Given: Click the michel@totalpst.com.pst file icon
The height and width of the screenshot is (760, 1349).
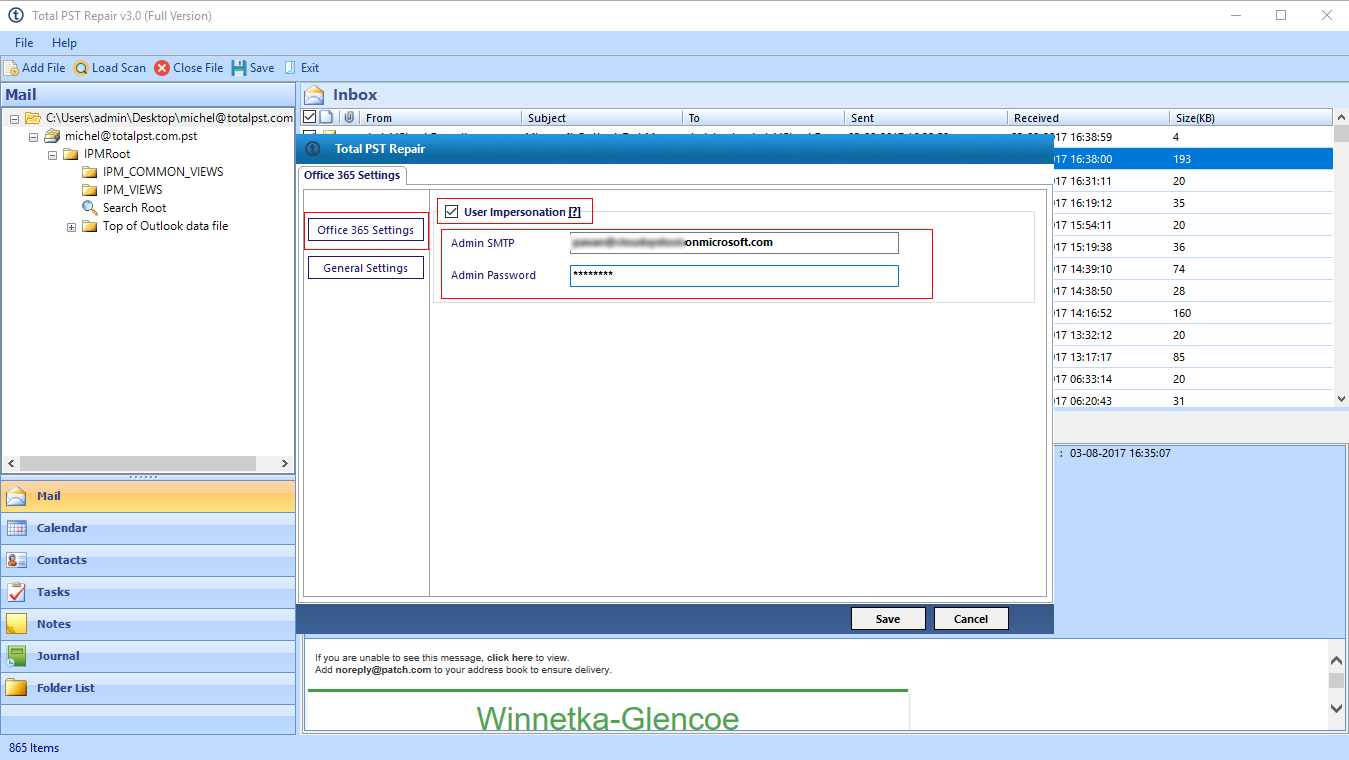Looking at the screenshot, I should 52,136.
